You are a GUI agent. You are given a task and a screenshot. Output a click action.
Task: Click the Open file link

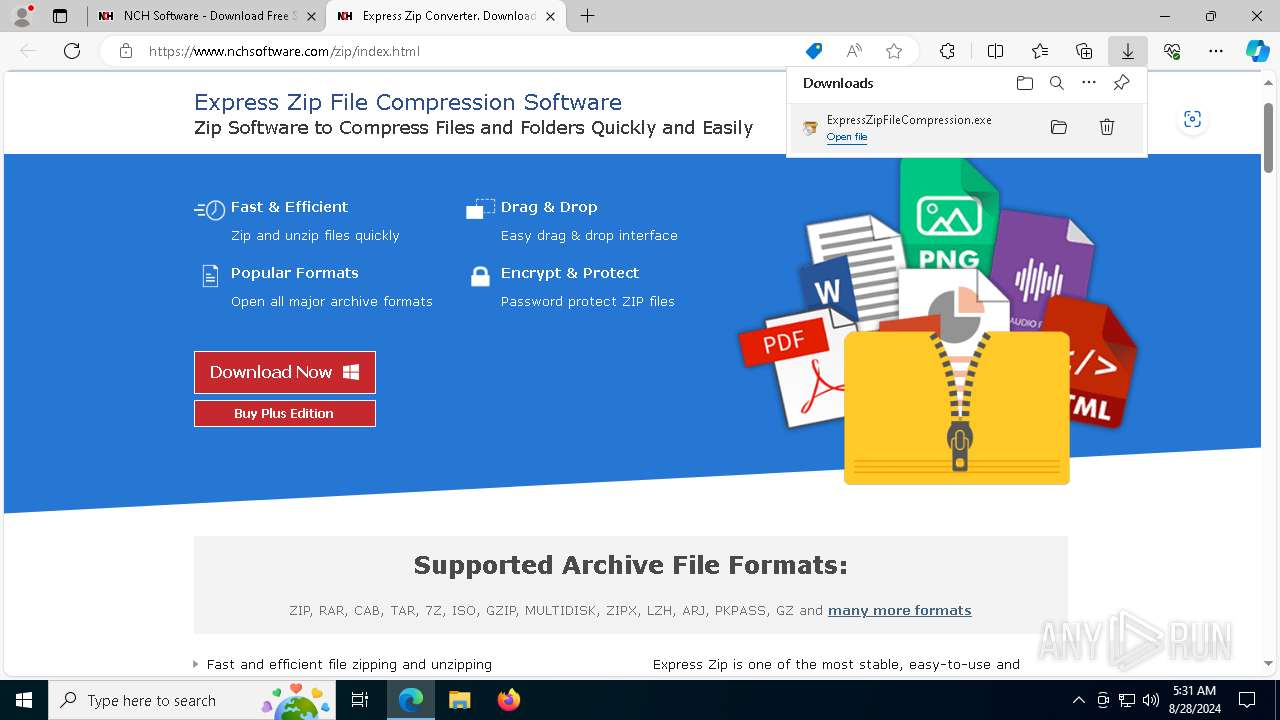847,137
